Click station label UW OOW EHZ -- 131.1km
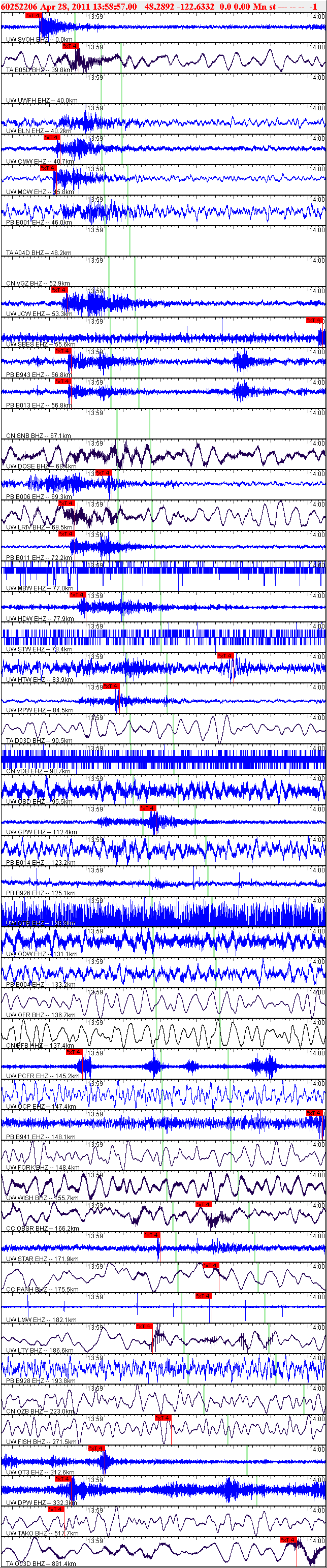Viewport: 327px width, 1568px height. [x=41, y=954]
